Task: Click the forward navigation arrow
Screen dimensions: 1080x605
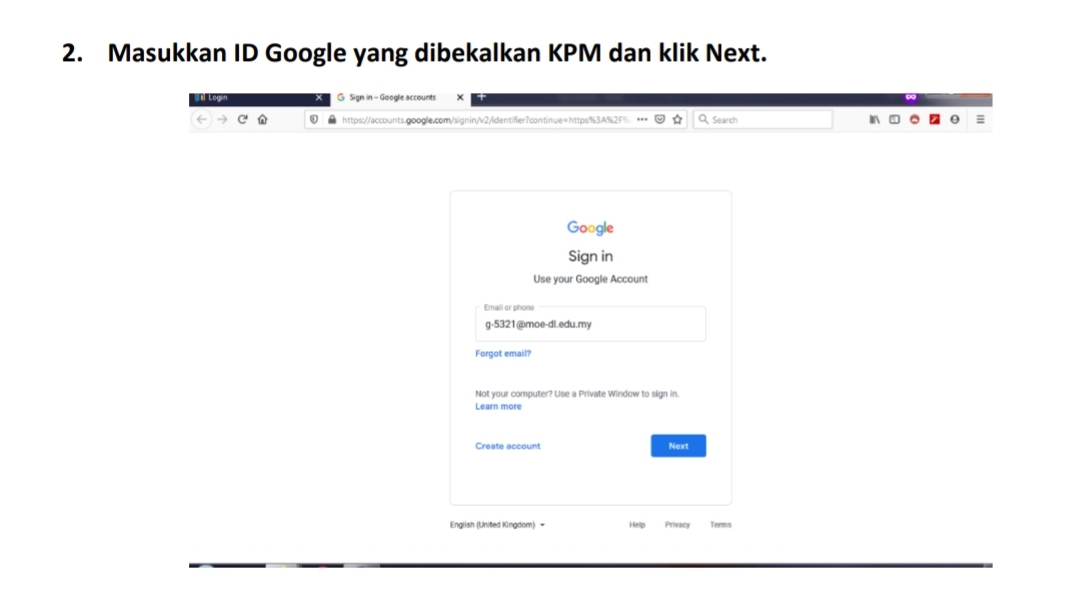Action: point(221,119)
